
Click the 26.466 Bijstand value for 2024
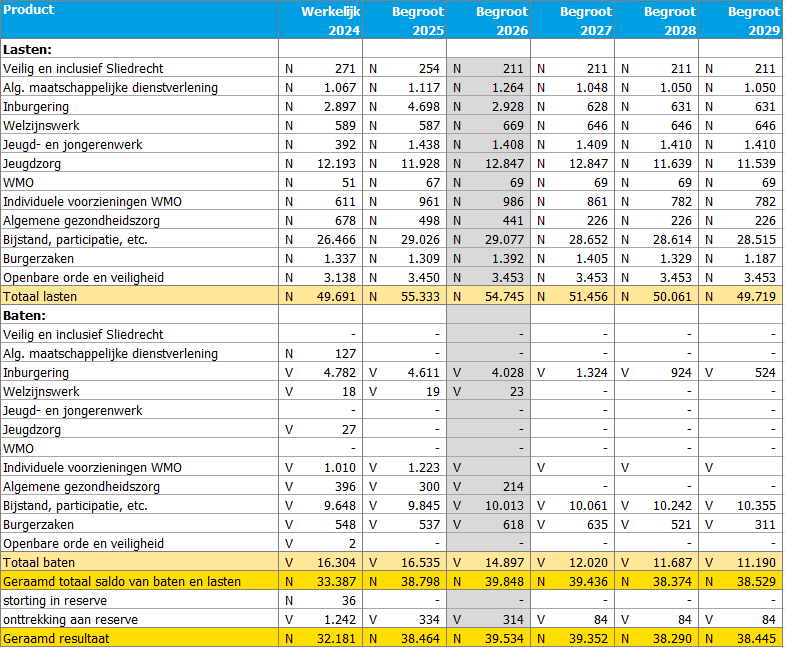(x=336, y=240)
